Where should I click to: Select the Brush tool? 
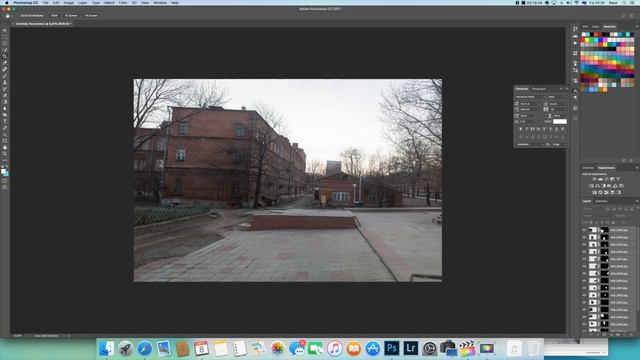(x=5, y=76)
